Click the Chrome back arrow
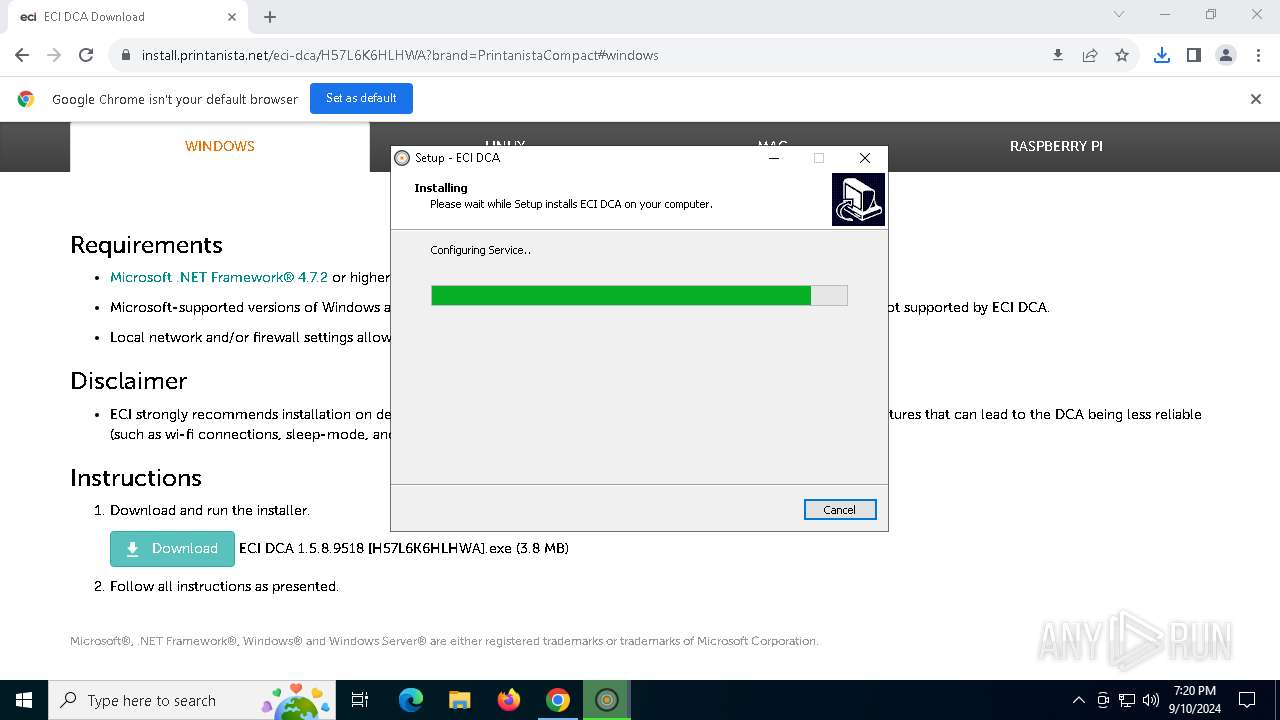Image resolution: width=1280 pixels, height=720 pixels. point(22,55)
